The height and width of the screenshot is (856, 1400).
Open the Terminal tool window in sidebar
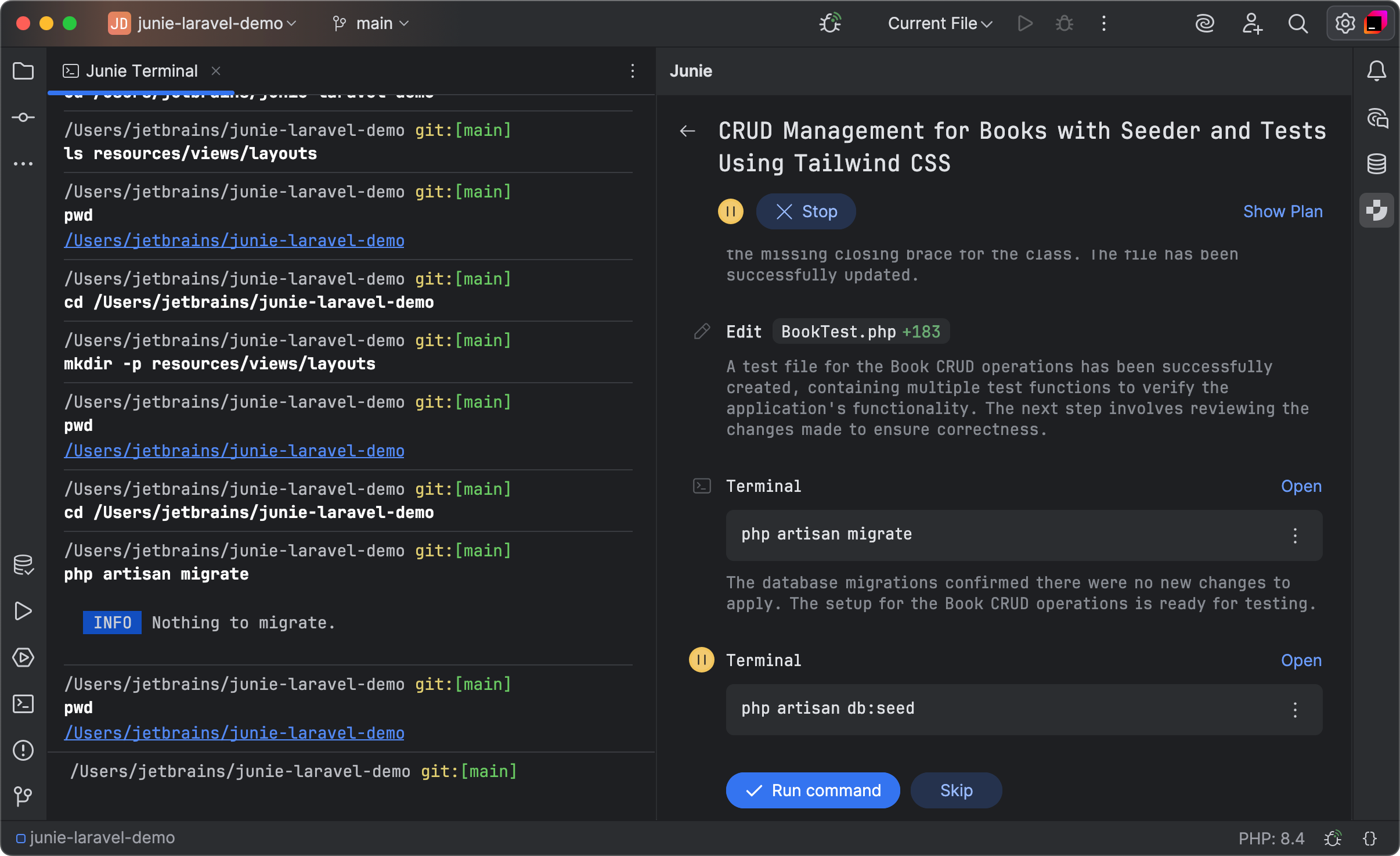coord(23,704)
